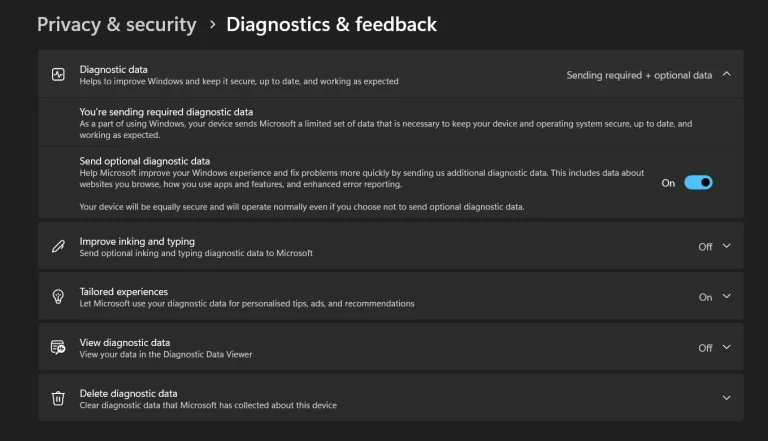The width and height of the screenshot is (768, 441).
Task: Select the Delete diagnostic data title
Action: click(x=128, y=393)
